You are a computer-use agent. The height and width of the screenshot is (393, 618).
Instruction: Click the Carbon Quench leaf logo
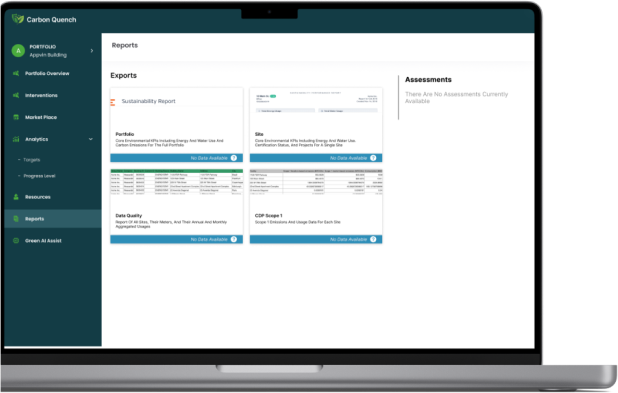click(18, 19)
